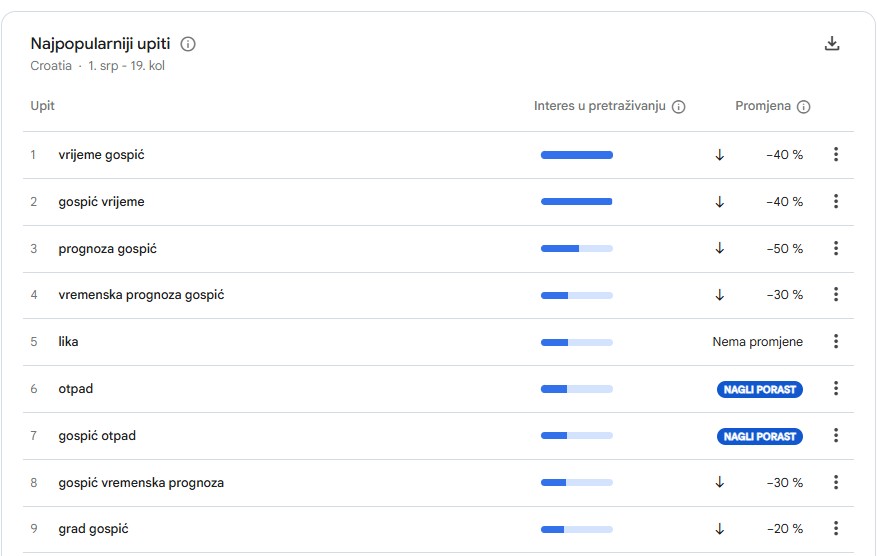Show info for Interes u pretraživanju column
Viewport: 877px width, 556px height.
click(678, 107)
